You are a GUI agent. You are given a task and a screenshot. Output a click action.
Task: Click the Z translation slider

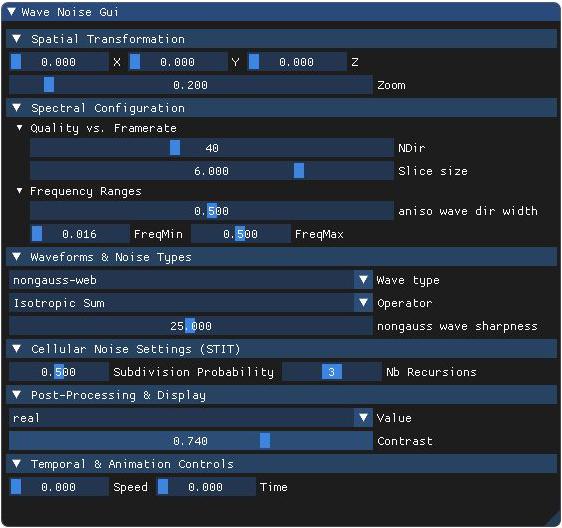coord(297,62)
